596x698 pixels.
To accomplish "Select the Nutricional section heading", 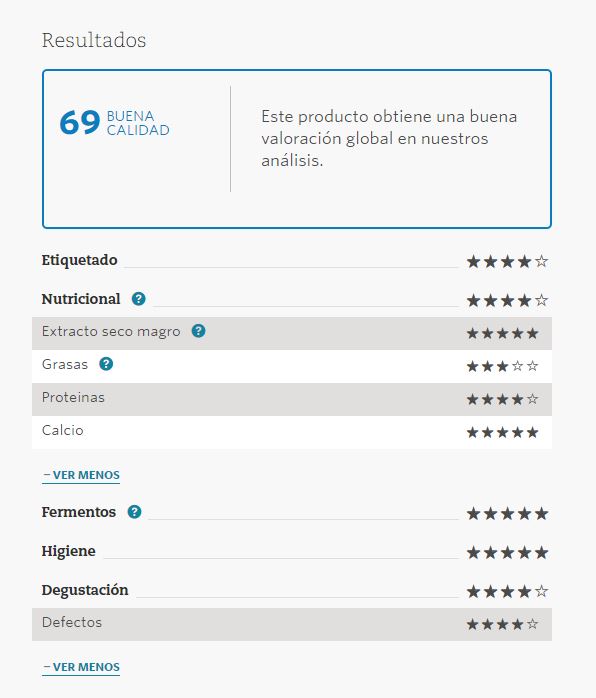I will (x=81, y=299).
